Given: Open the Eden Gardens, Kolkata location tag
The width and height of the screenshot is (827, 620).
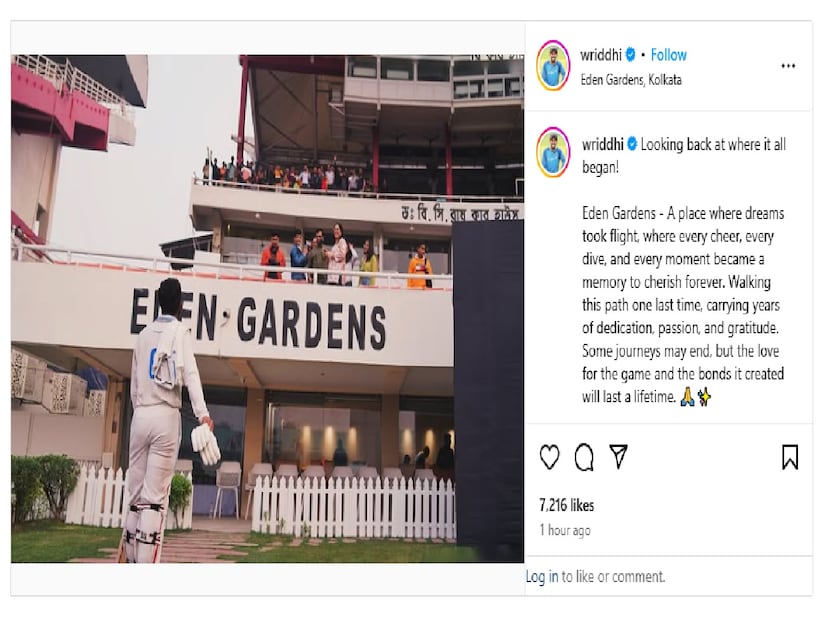Looking at the screenshot, I should [631, 80].
